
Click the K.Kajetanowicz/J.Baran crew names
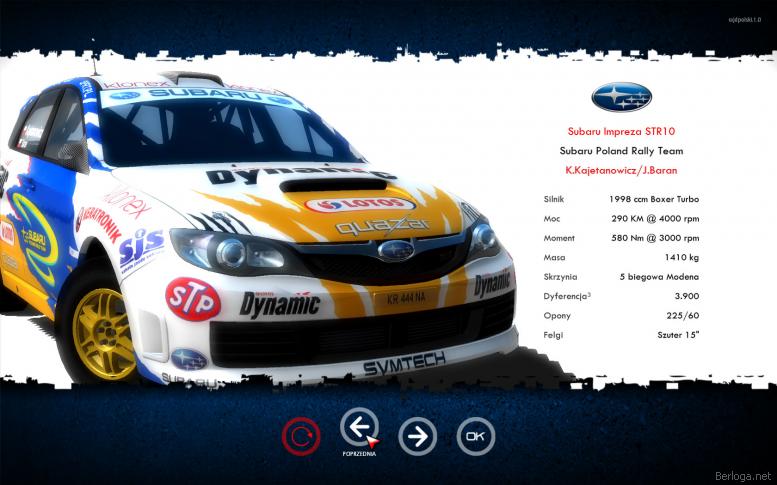point(621,170)
